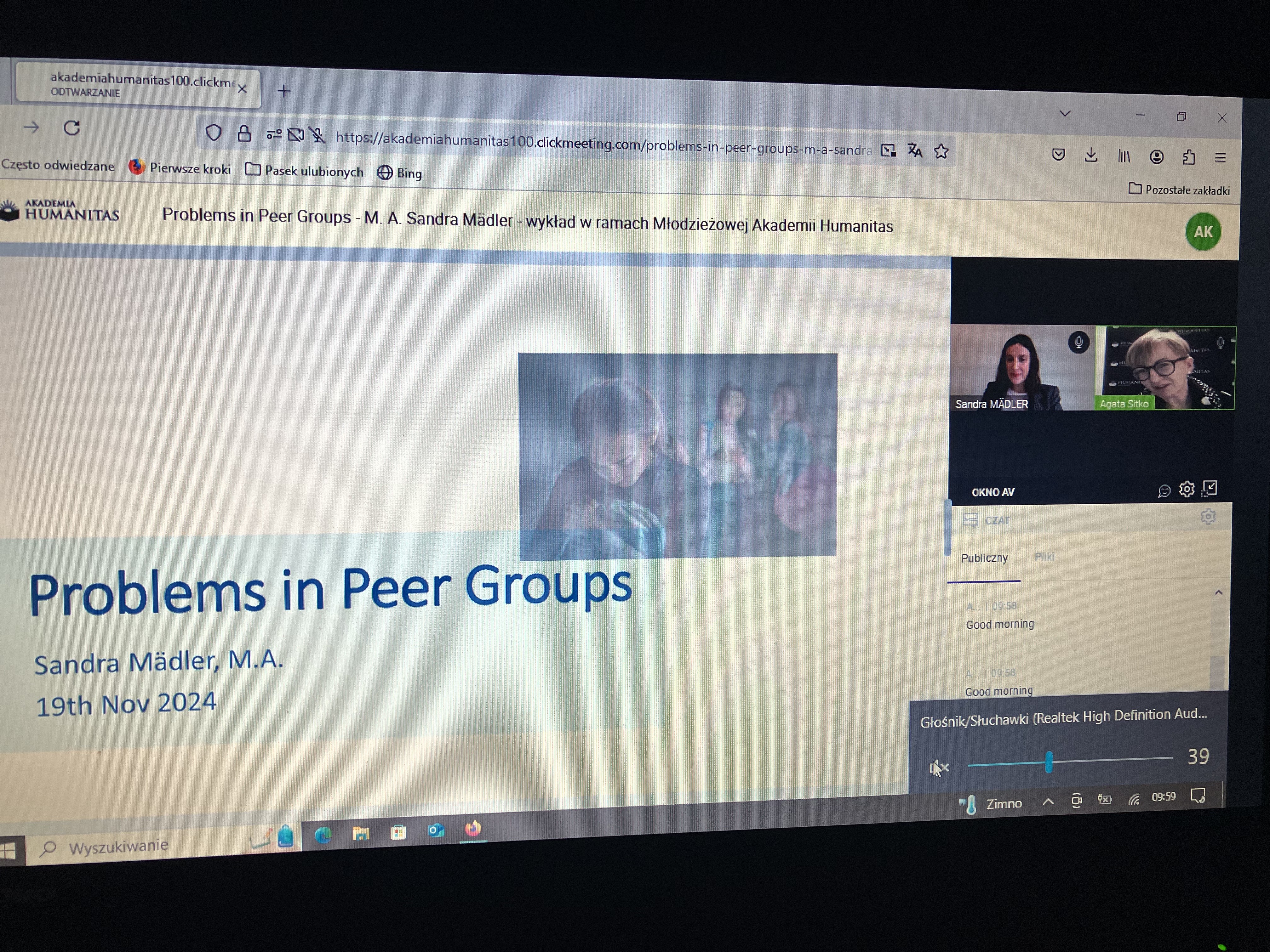Open chat settings gear
The width and height of the screenshot is (1270, 952).
[x=1208, y=517]
